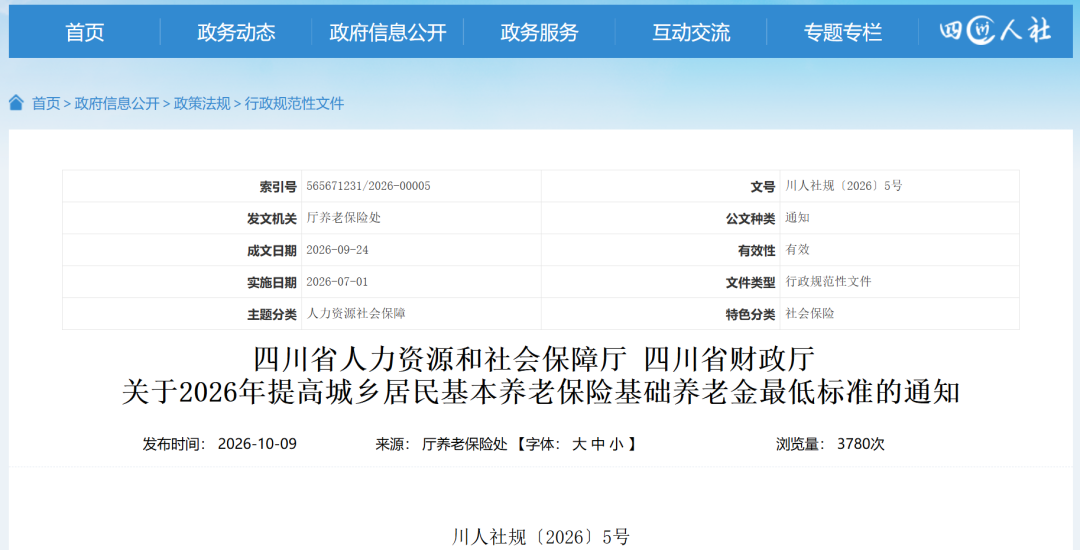The height and width of the screenshot is (550, 1080).
Task: Set font size to 小
Action: (616, 444)
